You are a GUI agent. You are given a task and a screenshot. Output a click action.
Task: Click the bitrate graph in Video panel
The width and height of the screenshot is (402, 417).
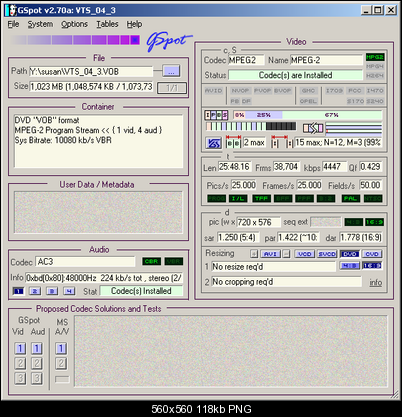pyautogui.click(x=354, y=128)
